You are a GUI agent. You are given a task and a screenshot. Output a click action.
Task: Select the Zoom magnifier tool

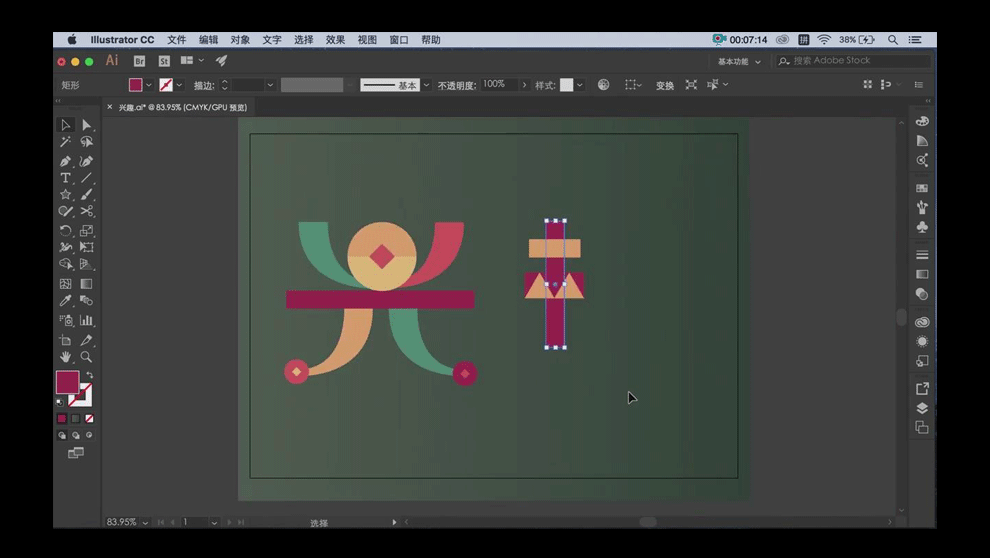87,356
